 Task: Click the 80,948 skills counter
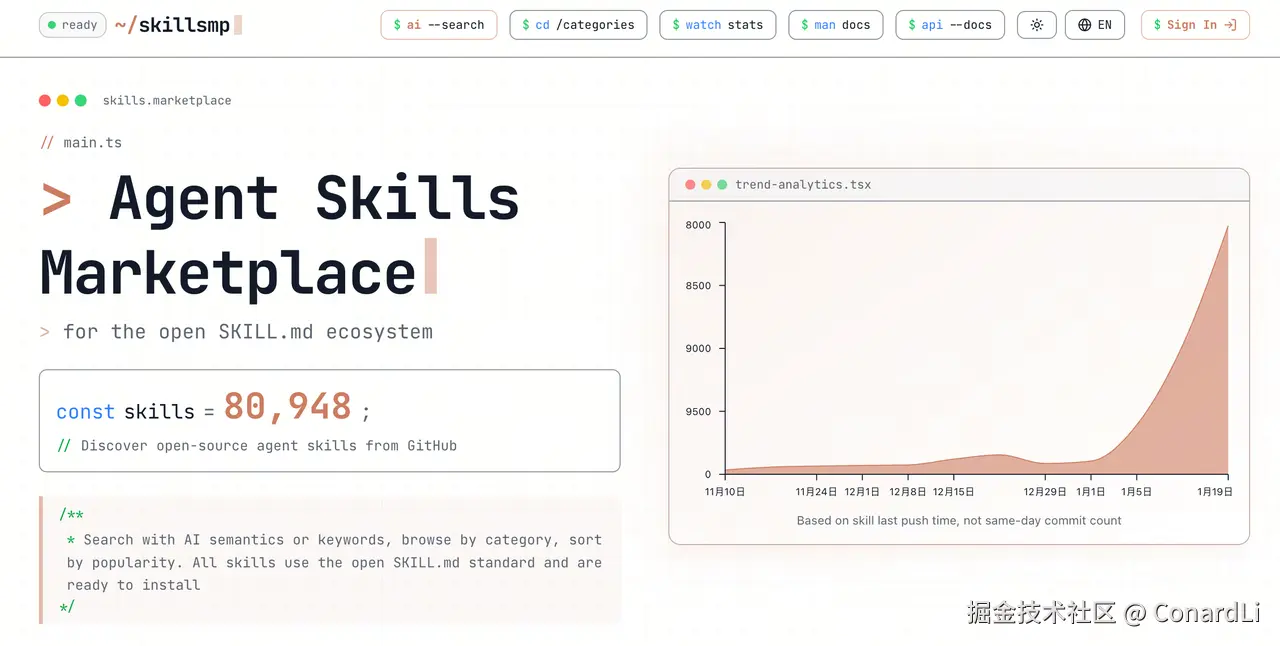(288, 405)
